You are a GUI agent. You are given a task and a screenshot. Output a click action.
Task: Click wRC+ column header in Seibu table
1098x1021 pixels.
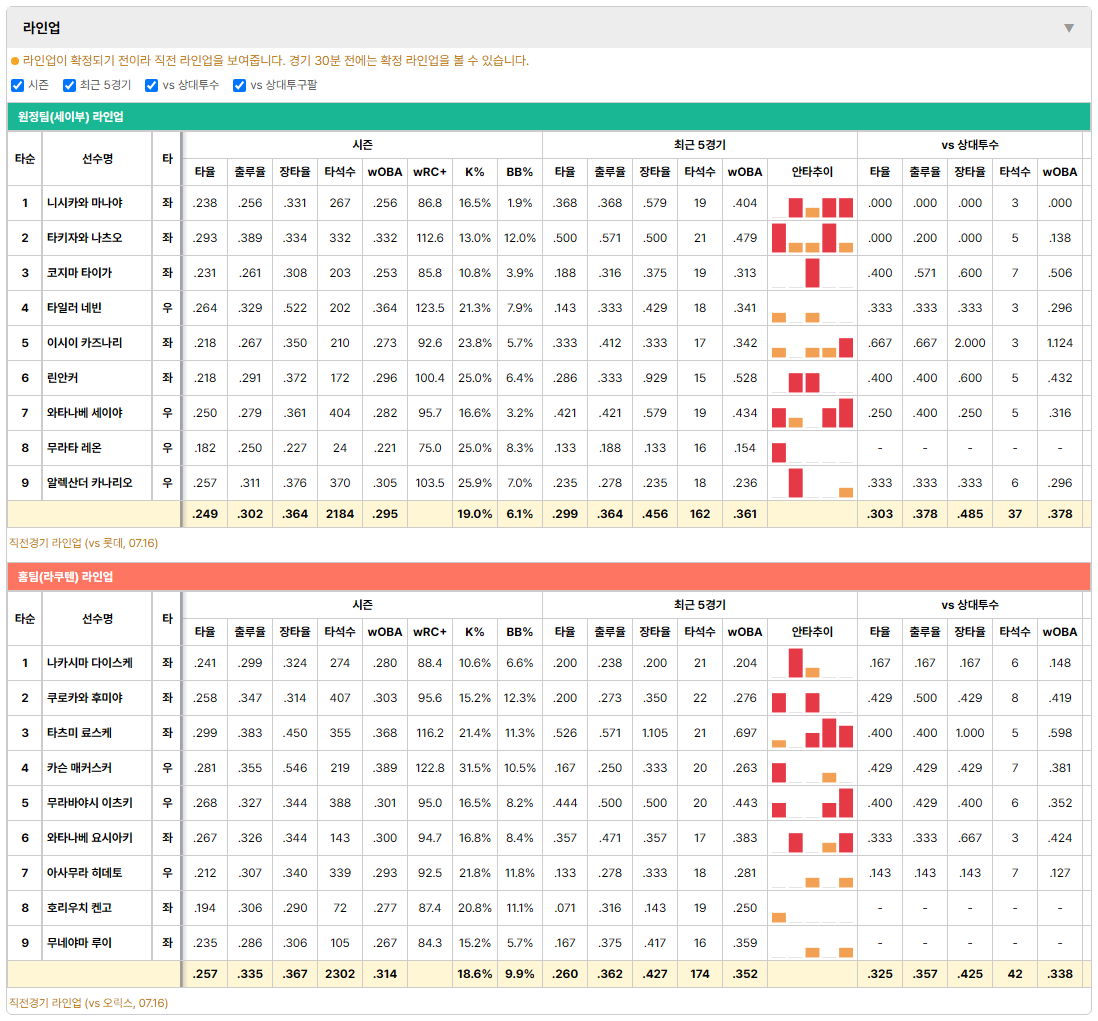(429, 172)
